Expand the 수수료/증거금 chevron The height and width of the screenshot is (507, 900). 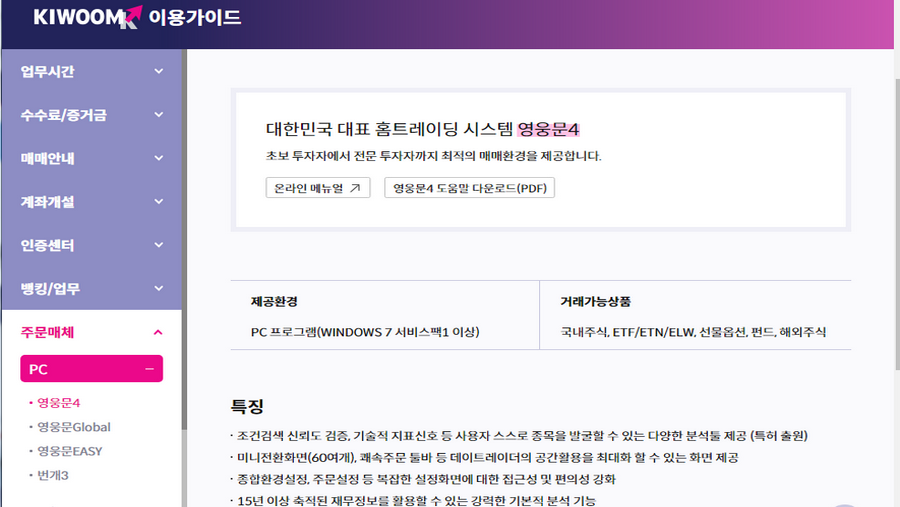(158, 115)
